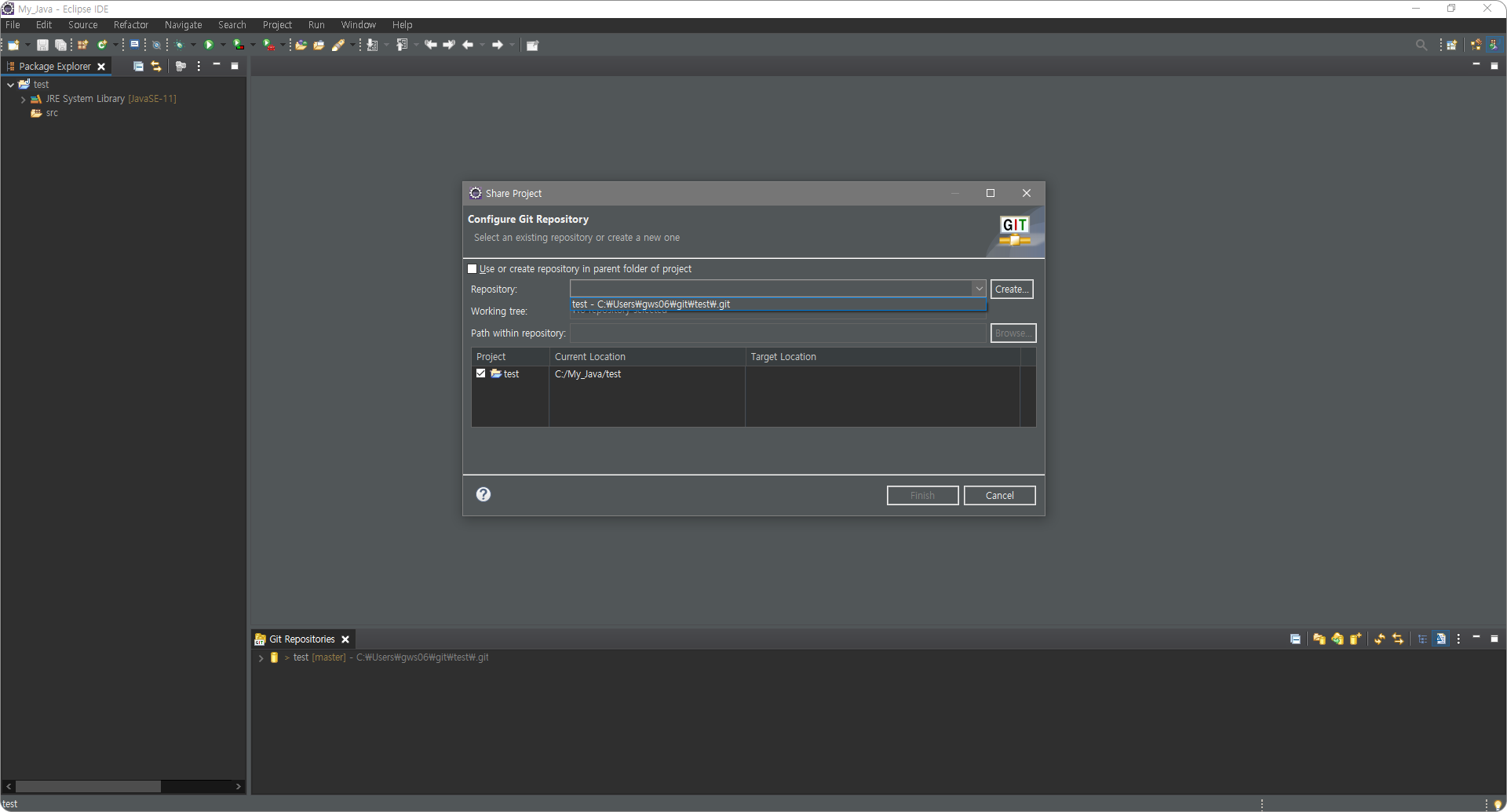Run the program with green play icon
Viewport: 1507px width, 812px height.
coord(209,46)
